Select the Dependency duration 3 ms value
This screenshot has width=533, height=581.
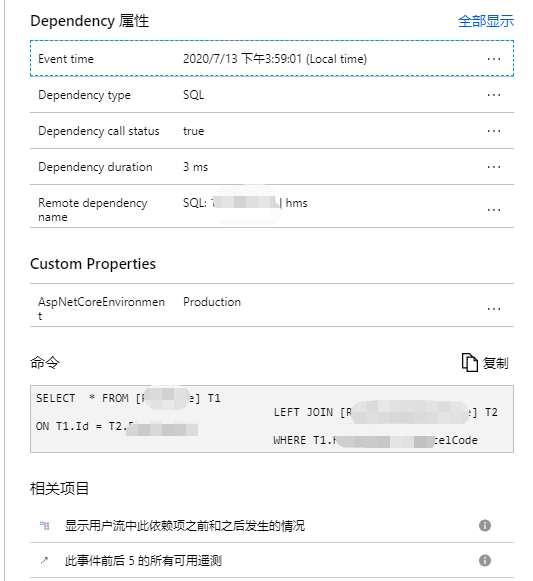point(195,167)
